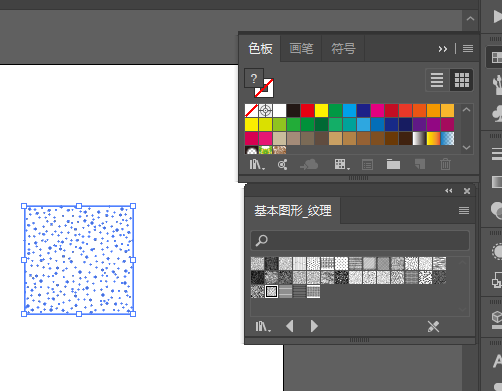Choose the grid texture, last in third row
The width and height of the screenshot is (502, 391).
[313, 291]
